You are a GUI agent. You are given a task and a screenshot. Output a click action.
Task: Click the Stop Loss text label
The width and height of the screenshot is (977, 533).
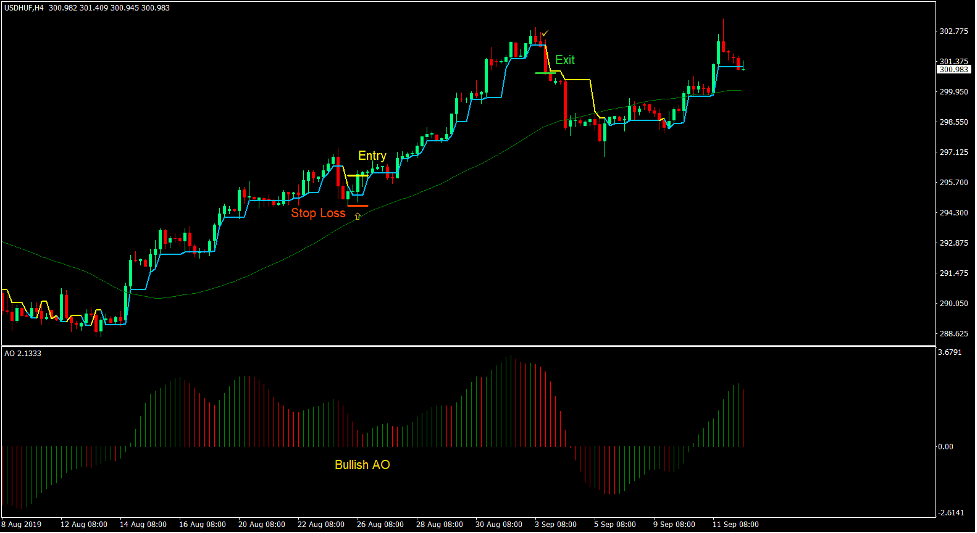318,213
